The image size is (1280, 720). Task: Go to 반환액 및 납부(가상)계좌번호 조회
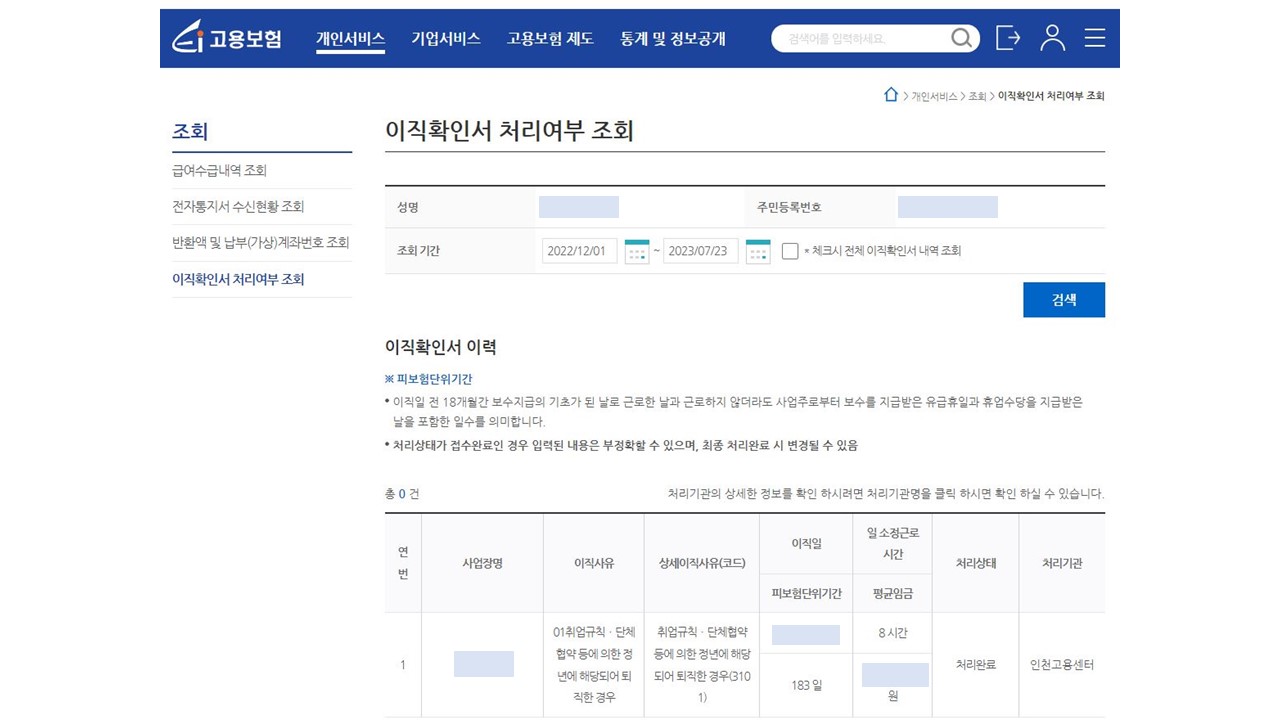tap(261, 243)
